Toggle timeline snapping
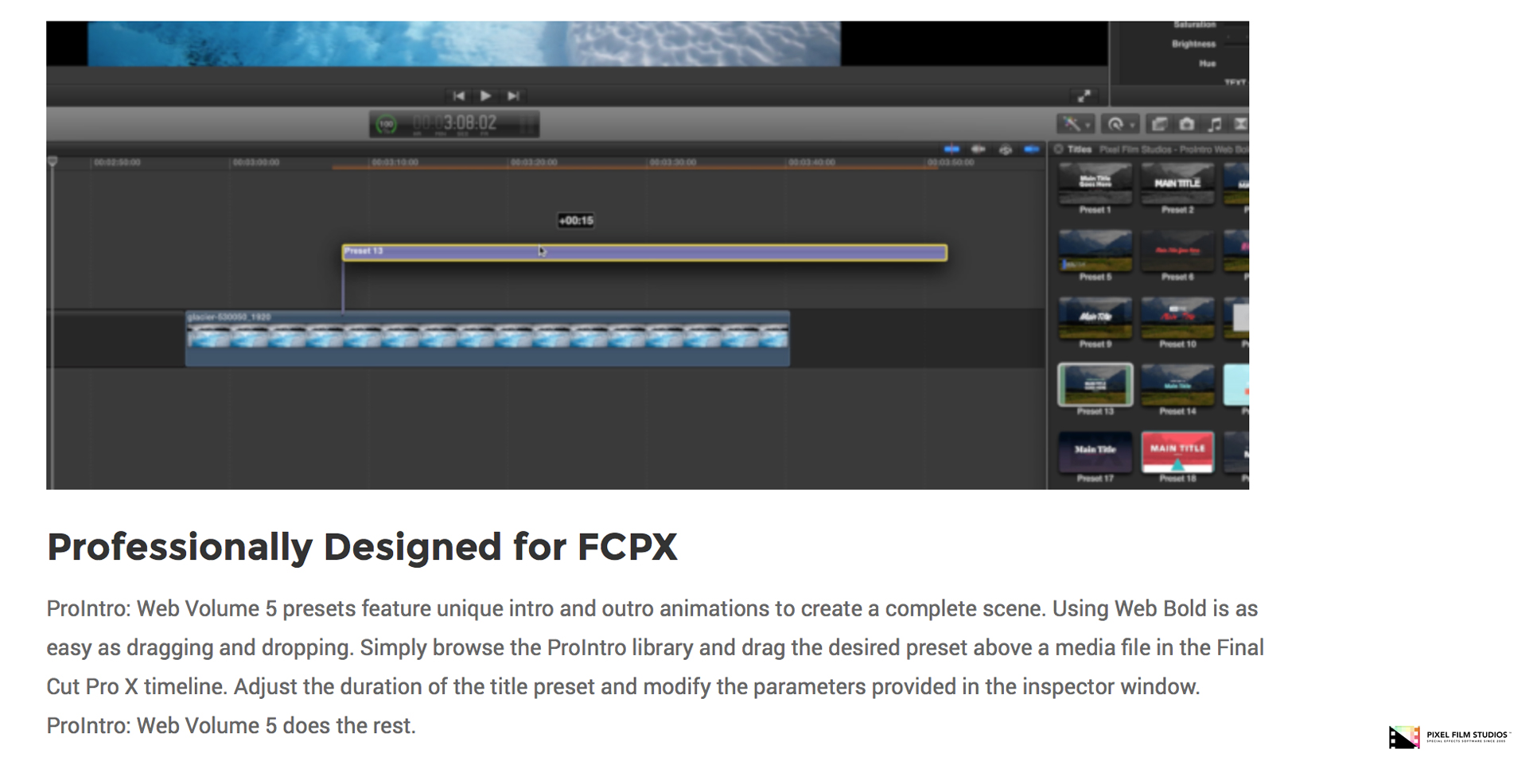Screen dimensions: 1537x784 [x=1032, y=149]
